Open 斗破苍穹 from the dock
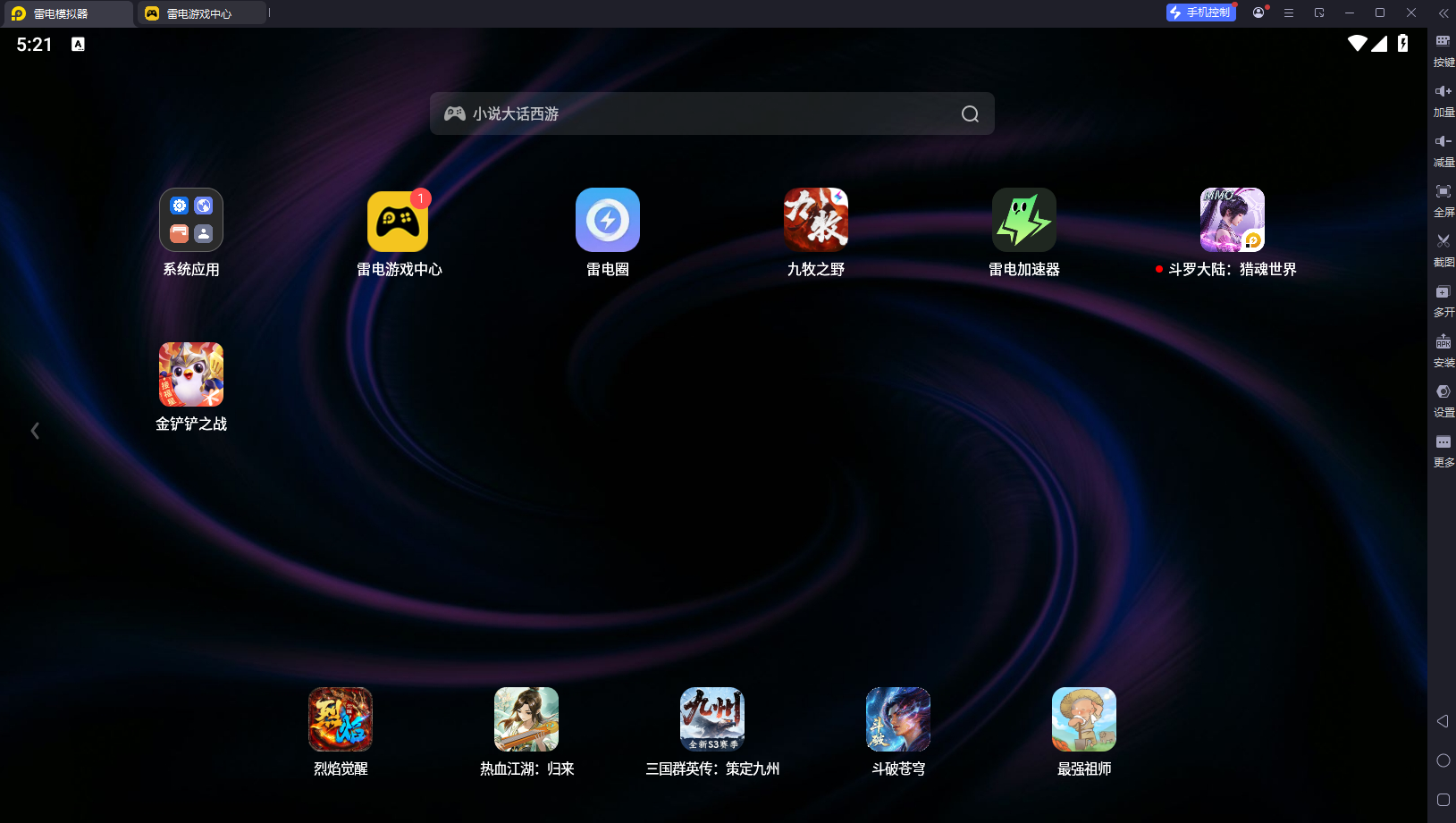 point(898,719)
